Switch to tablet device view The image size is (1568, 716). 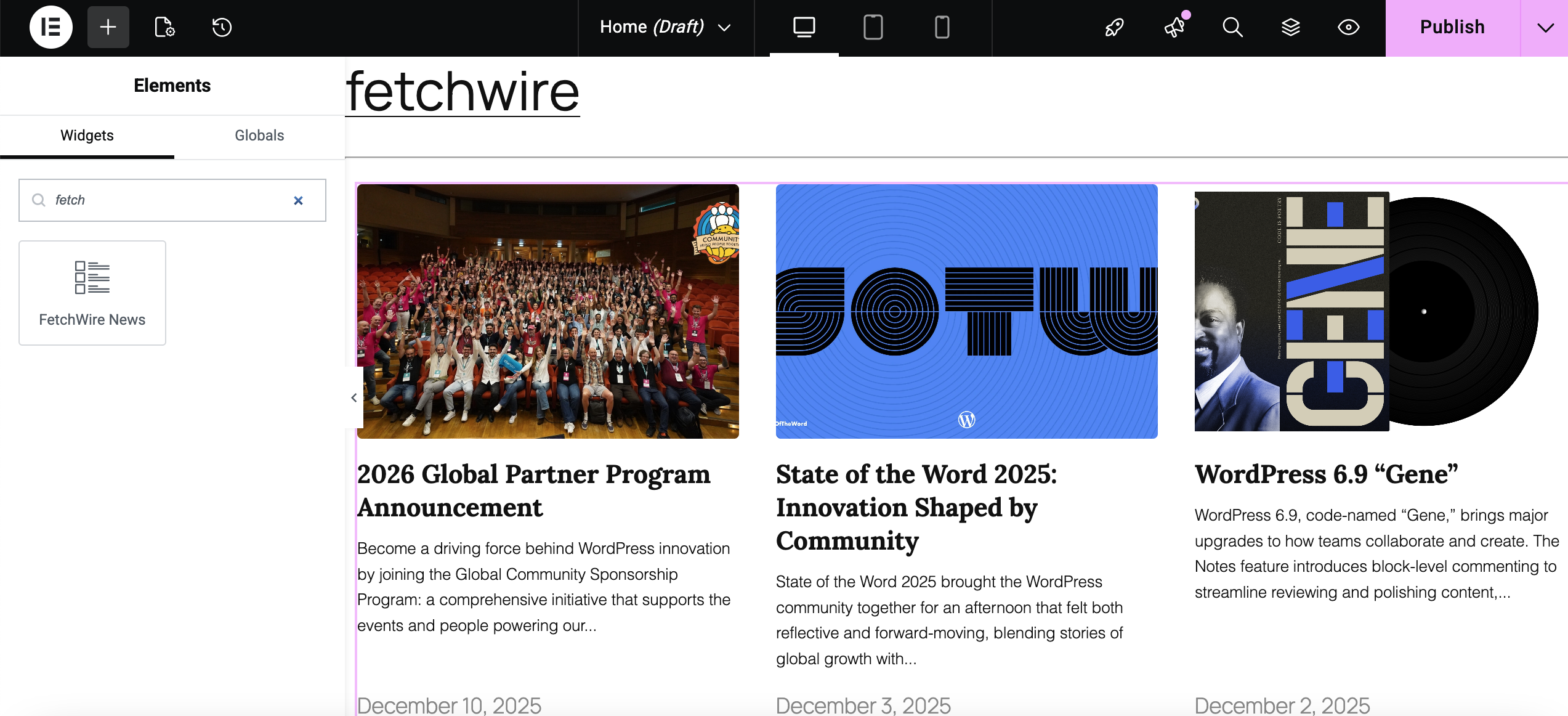click(873, 27)
